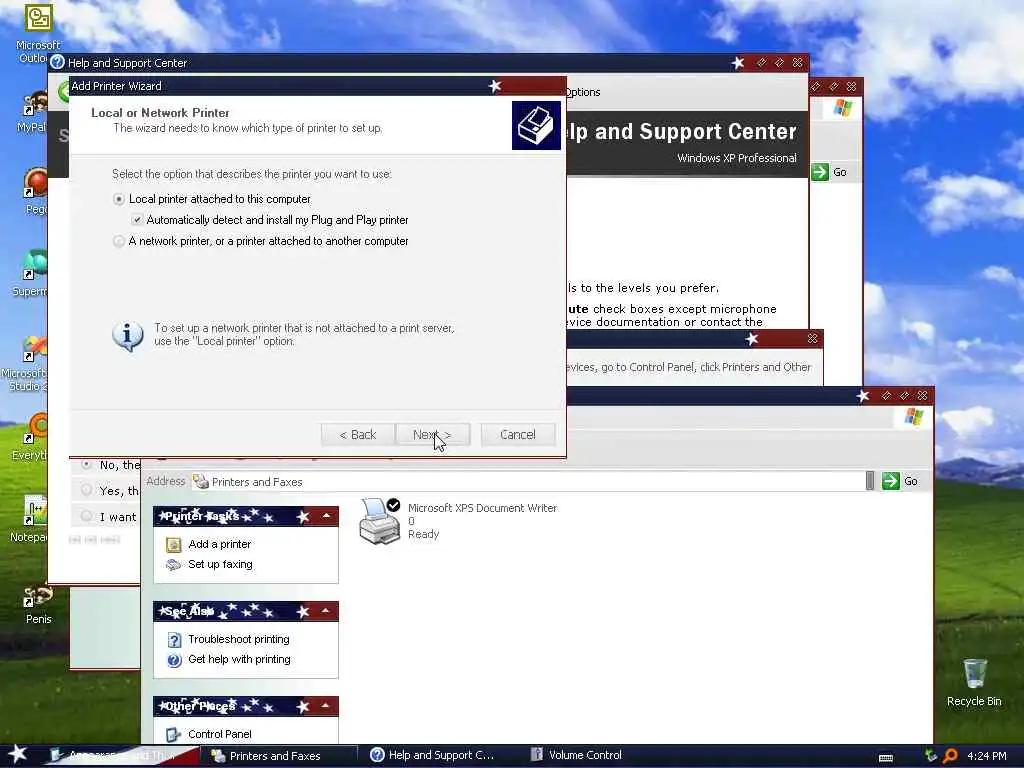Click the printer wizard icon in header
Screen dimensions: 1024x768
[536, 125]
